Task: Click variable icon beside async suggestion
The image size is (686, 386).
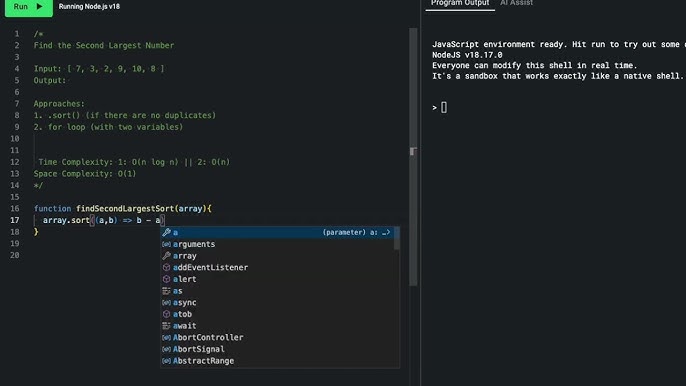Action: pos(166,302)
